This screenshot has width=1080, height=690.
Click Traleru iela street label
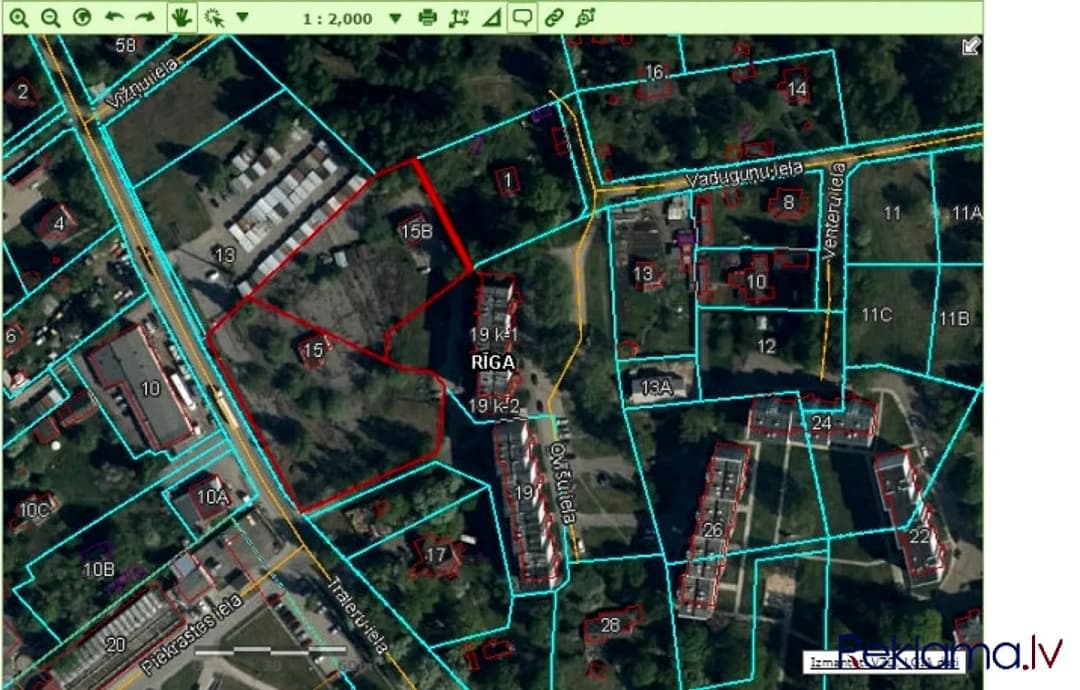[x=356, y=614]
